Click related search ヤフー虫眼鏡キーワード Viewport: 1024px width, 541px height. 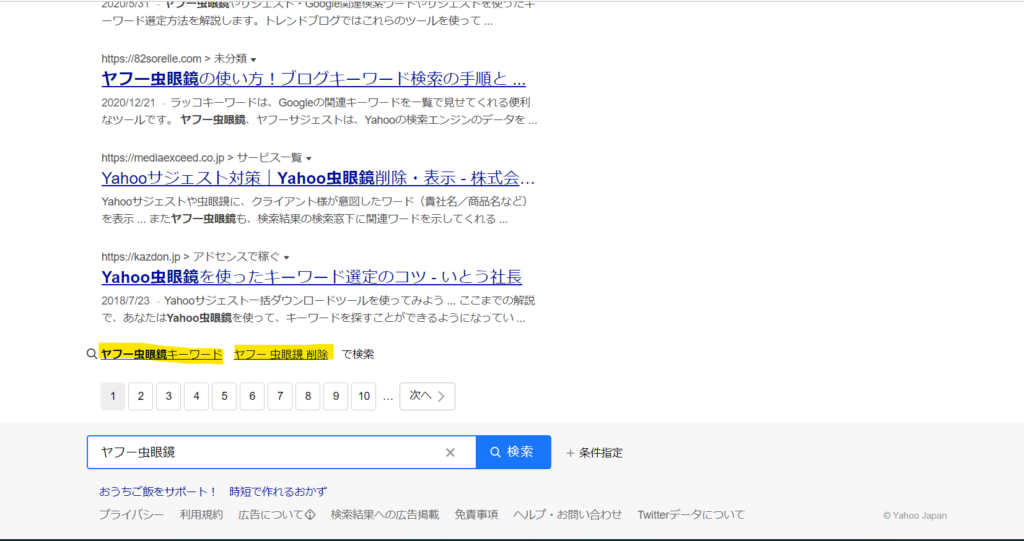161,354
